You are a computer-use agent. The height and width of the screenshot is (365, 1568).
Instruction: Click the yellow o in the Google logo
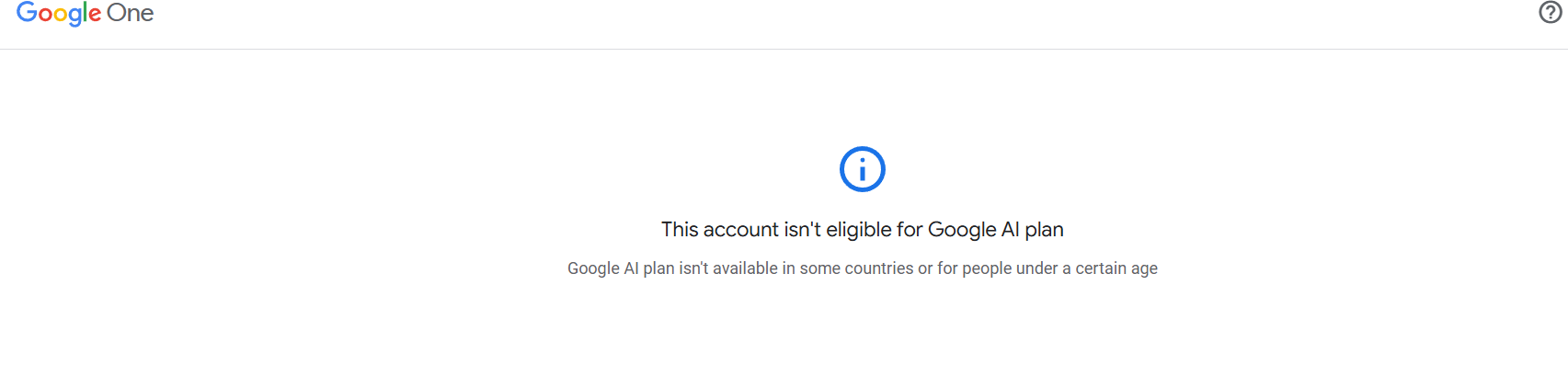(62, 16)
